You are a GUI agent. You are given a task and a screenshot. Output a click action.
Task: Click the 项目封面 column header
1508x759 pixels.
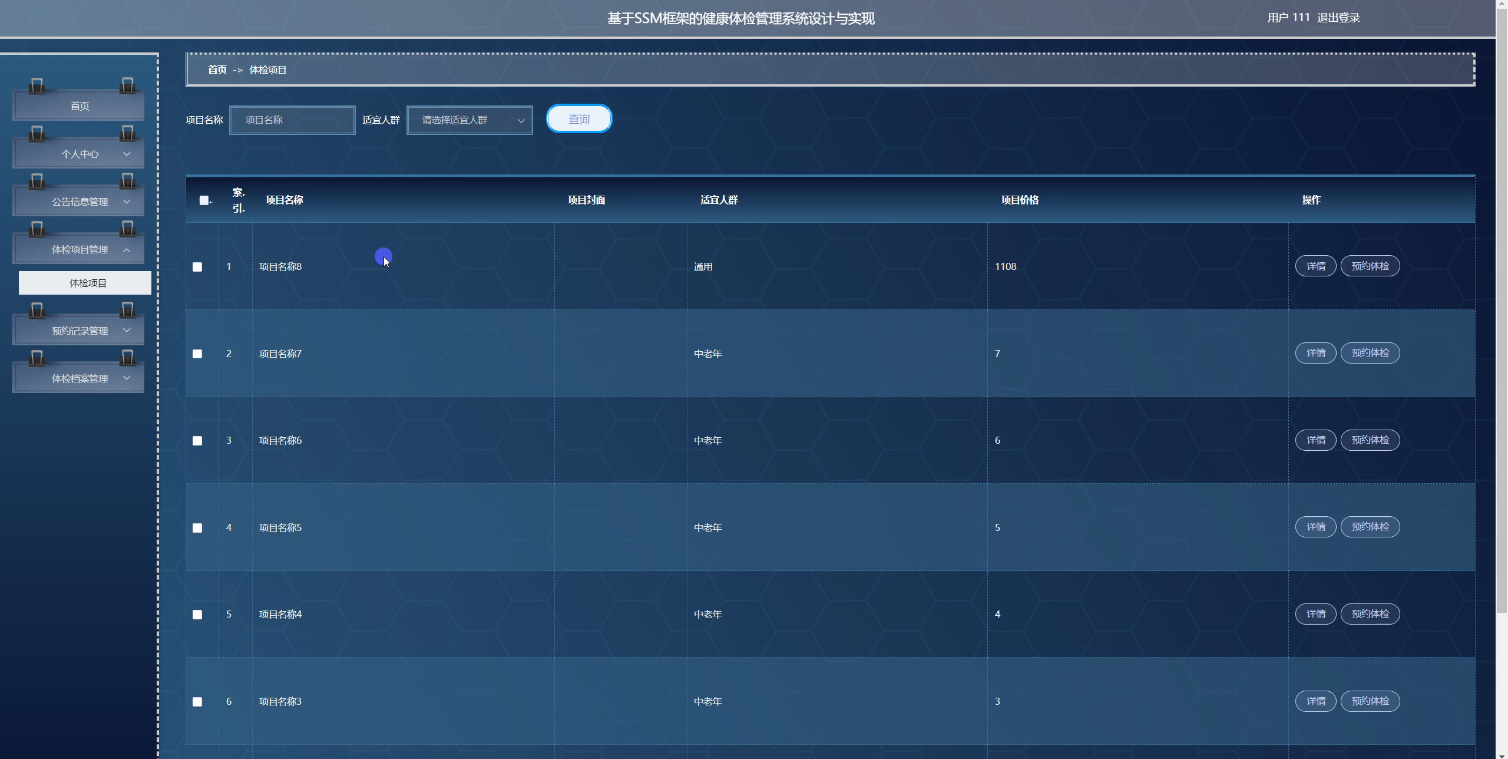click(587, 200)
